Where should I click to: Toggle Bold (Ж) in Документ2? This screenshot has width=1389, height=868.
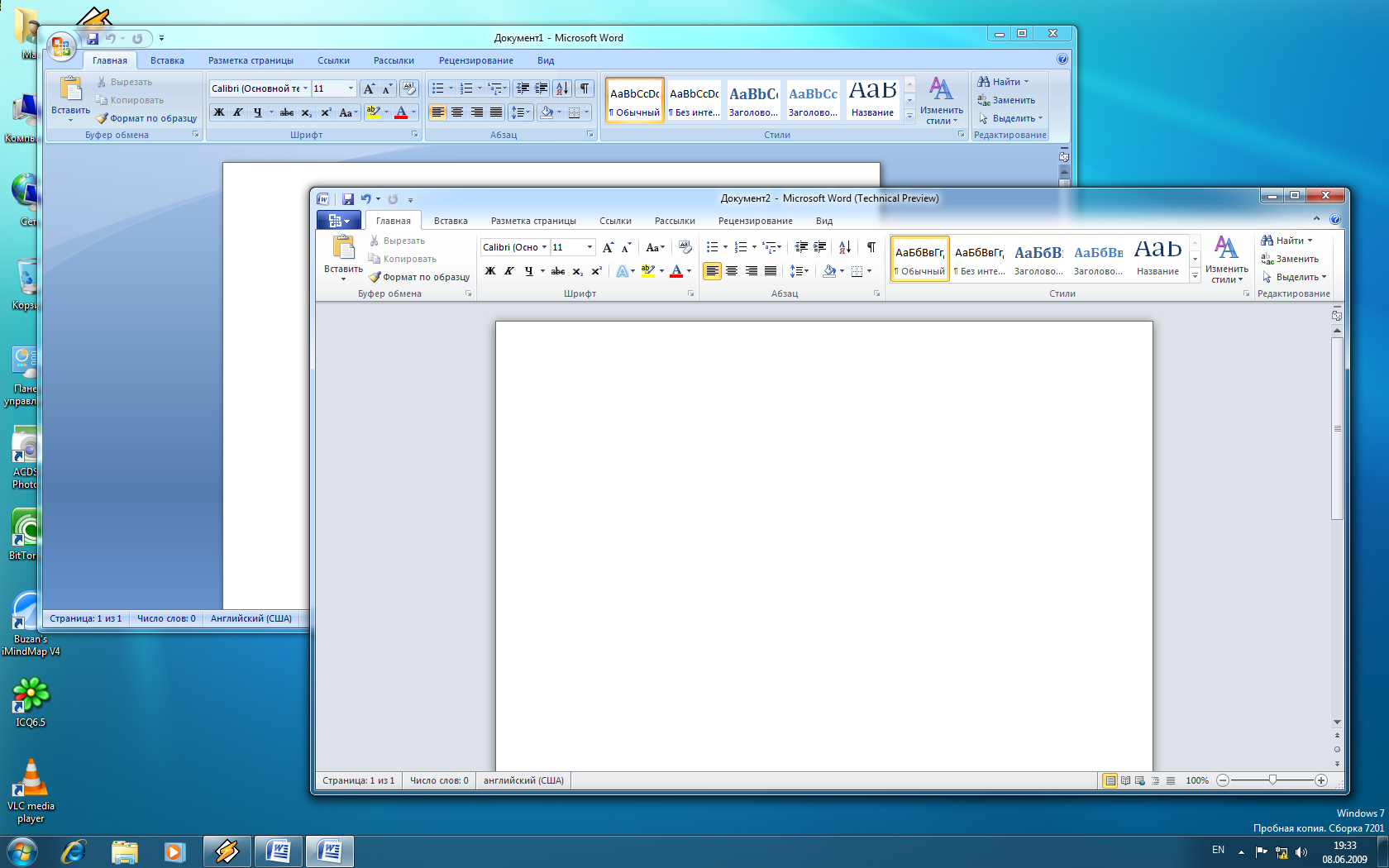tap(490, 271)
